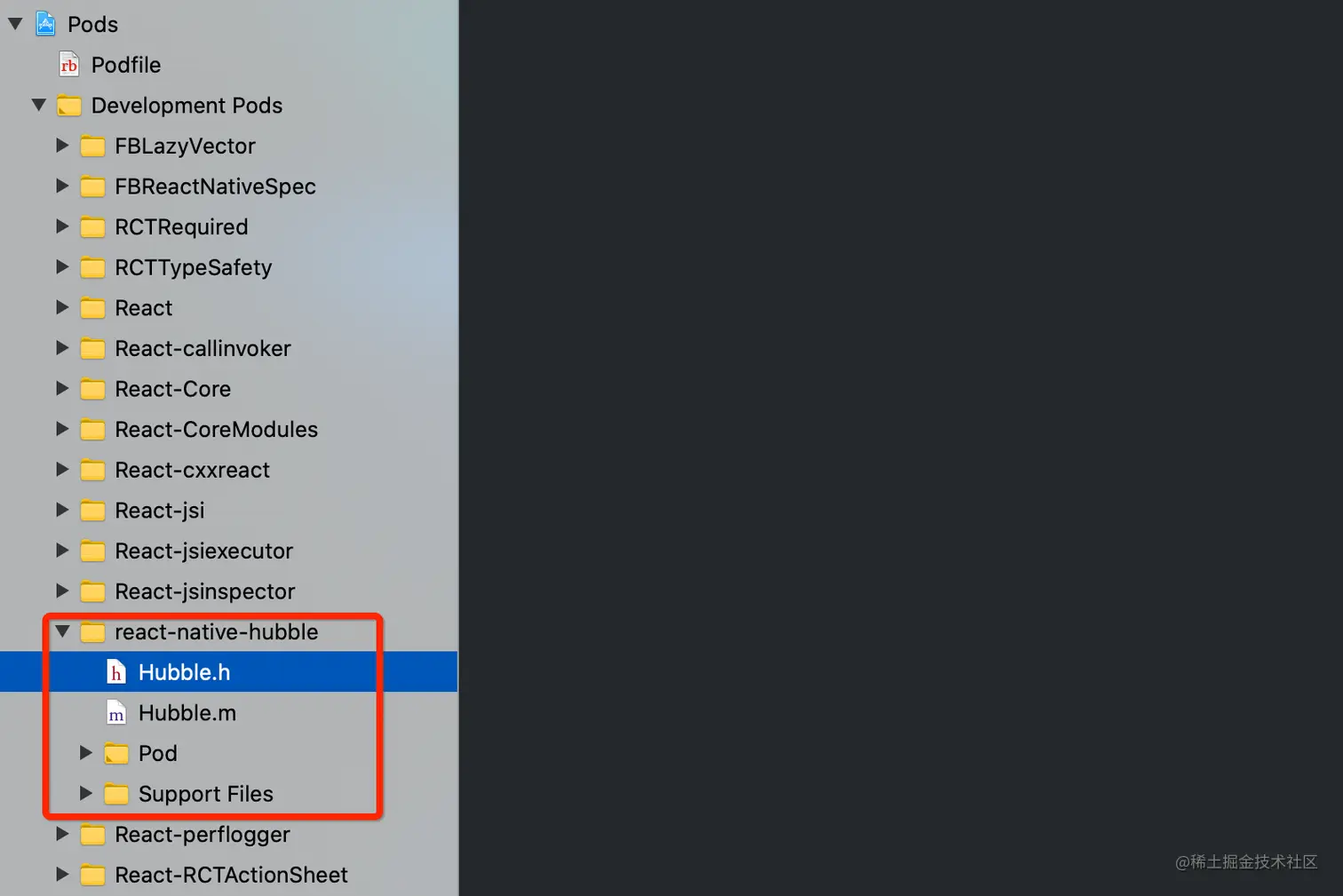
Task: Select the Hubble.m file row
Action: (229, 713)
